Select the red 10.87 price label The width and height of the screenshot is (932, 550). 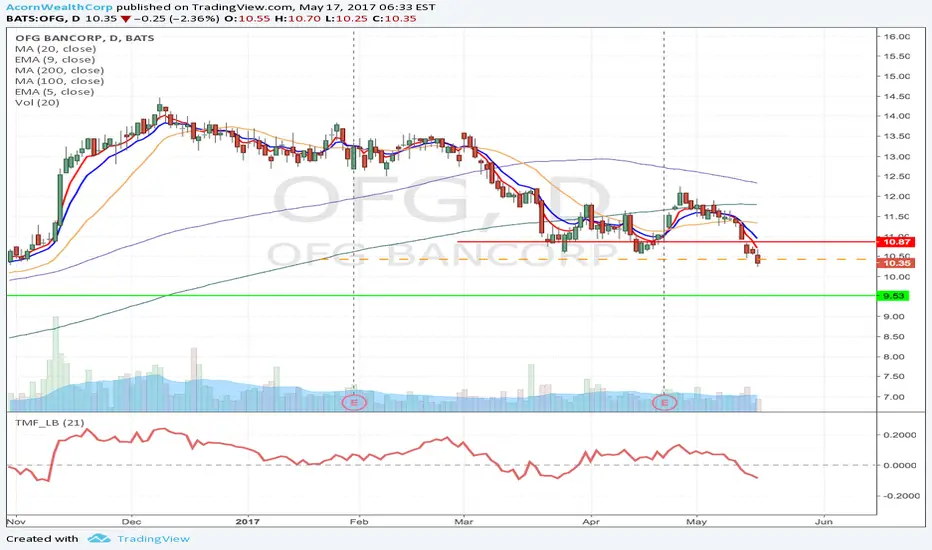[897, 242]
